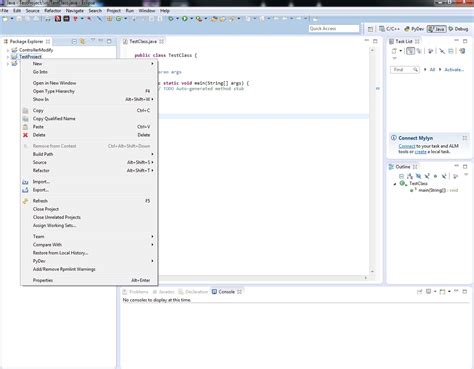The height and width of the screenshot is (369, 474).
Task: Toggle Hide Local Types in Outline toolbar
Action: 444,176
